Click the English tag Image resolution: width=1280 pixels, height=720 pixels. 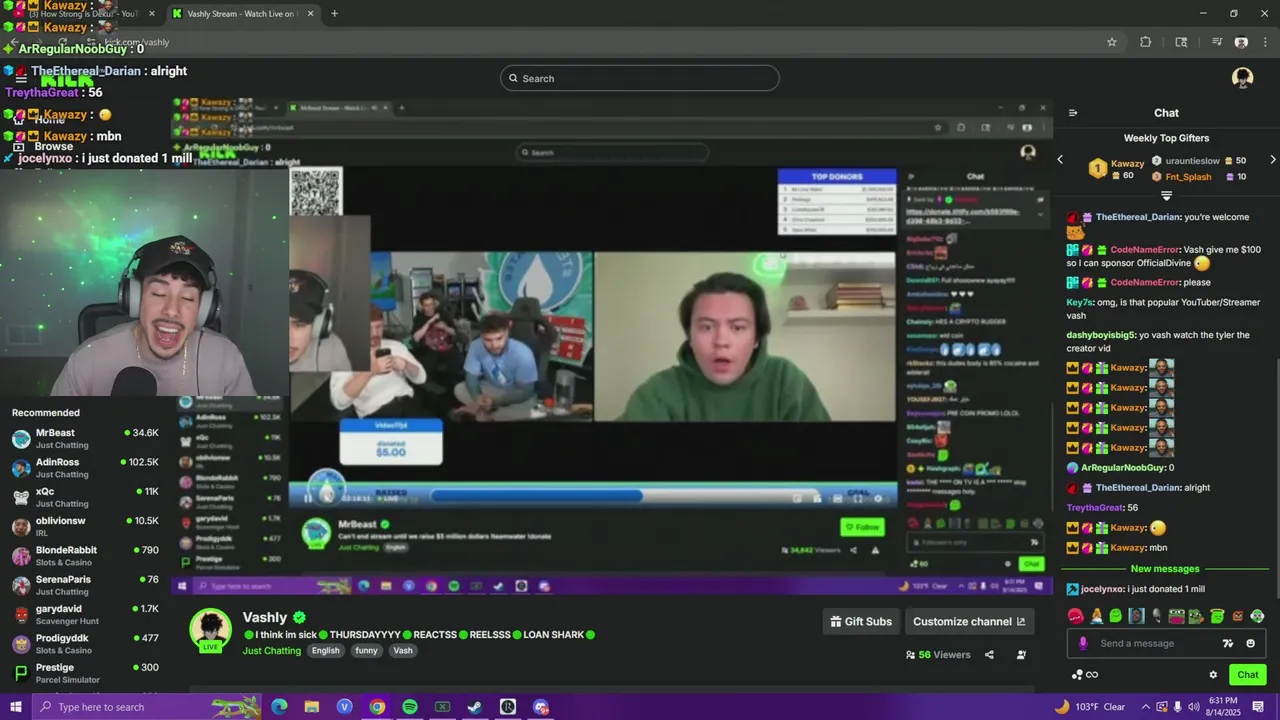coord(325,651)
